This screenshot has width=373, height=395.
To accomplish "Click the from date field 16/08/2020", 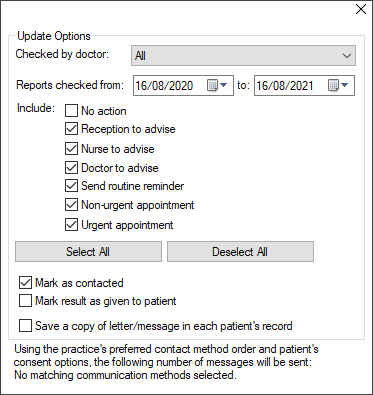I will 164,86.
